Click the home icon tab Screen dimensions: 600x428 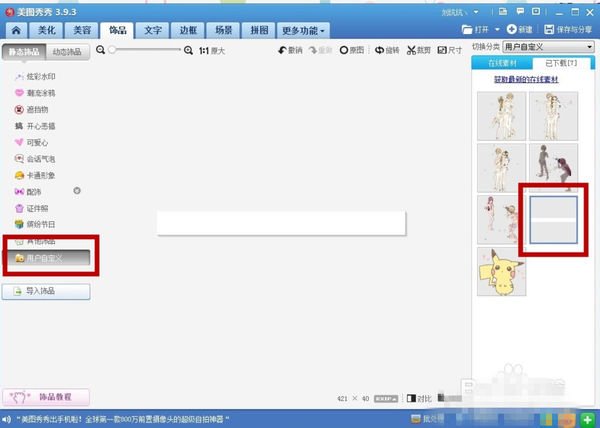(15, 31)
